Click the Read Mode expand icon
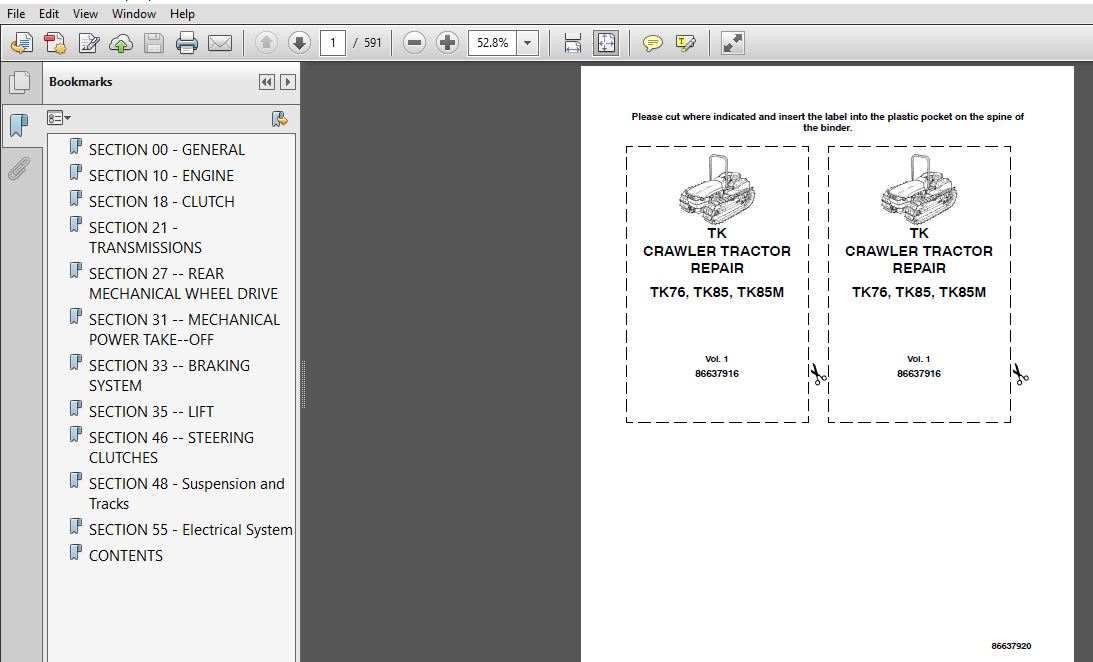 pyautogui.click(x=733, y=43)
